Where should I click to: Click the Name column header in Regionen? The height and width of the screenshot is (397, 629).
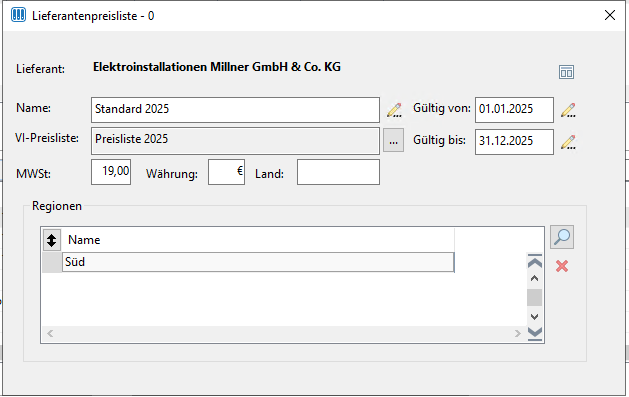tap(258, 240)
